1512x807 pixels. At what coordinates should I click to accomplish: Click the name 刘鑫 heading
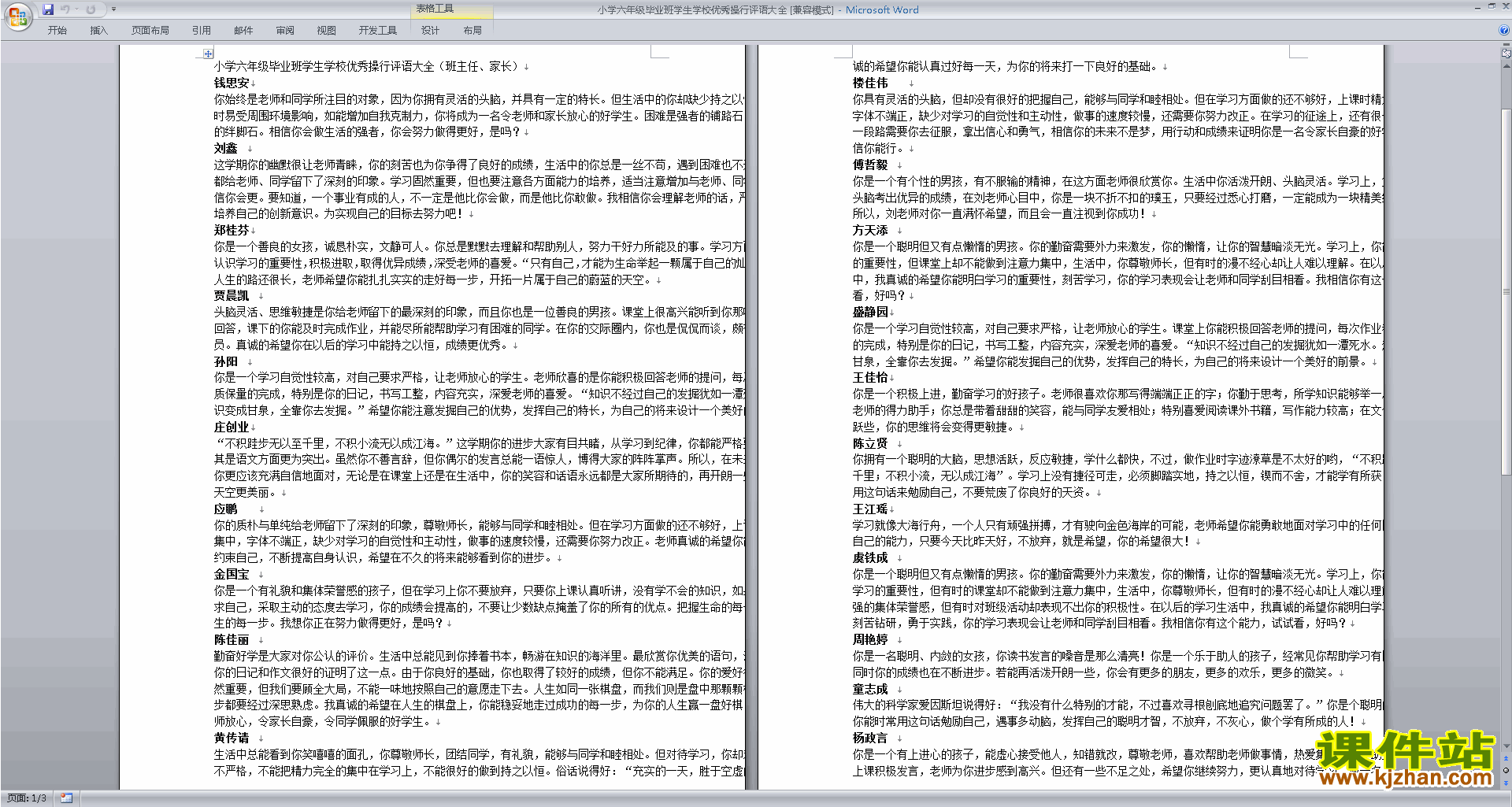point(225,148)
